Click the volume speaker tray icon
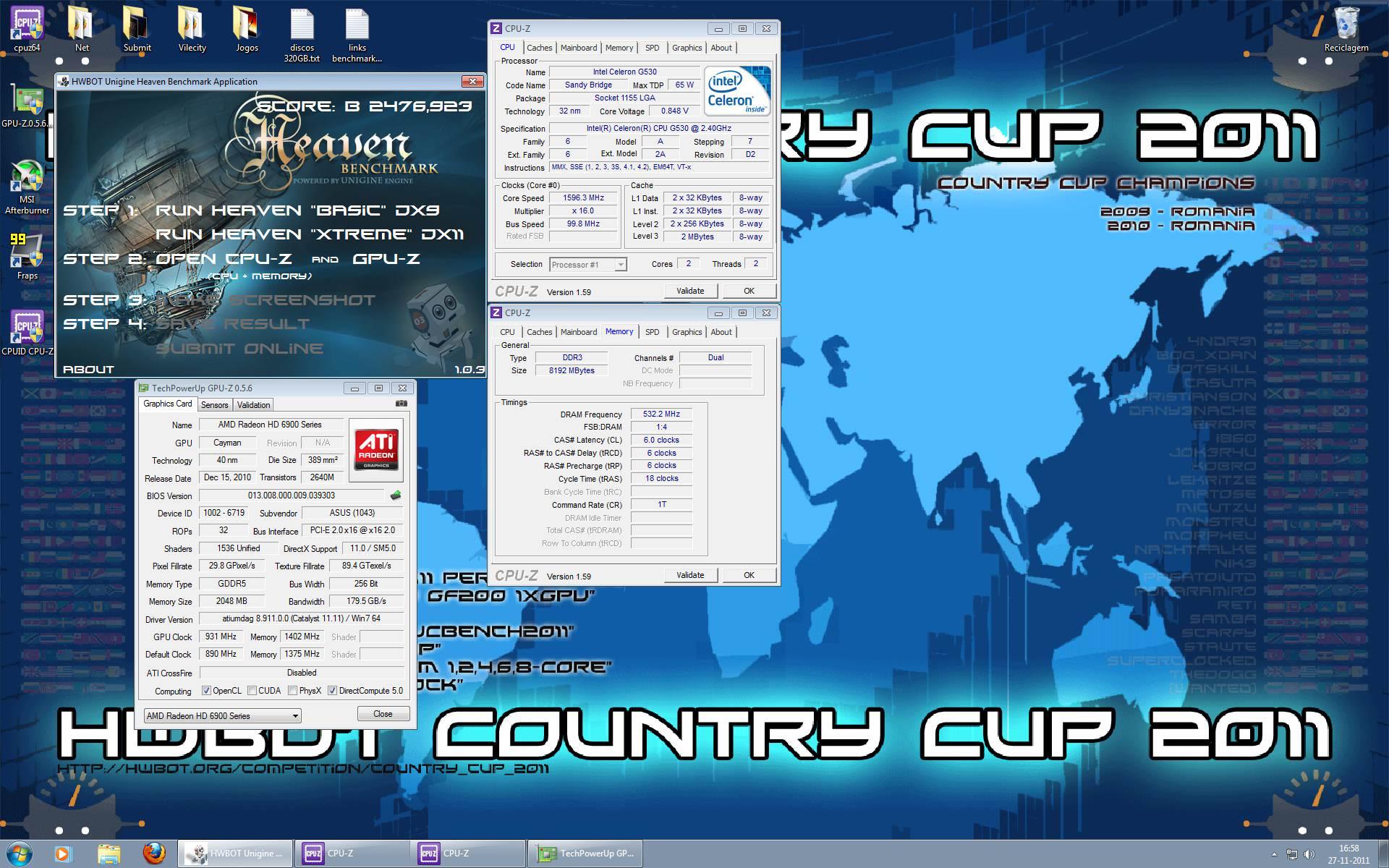1389x868 pixels. coord(1309,854)
